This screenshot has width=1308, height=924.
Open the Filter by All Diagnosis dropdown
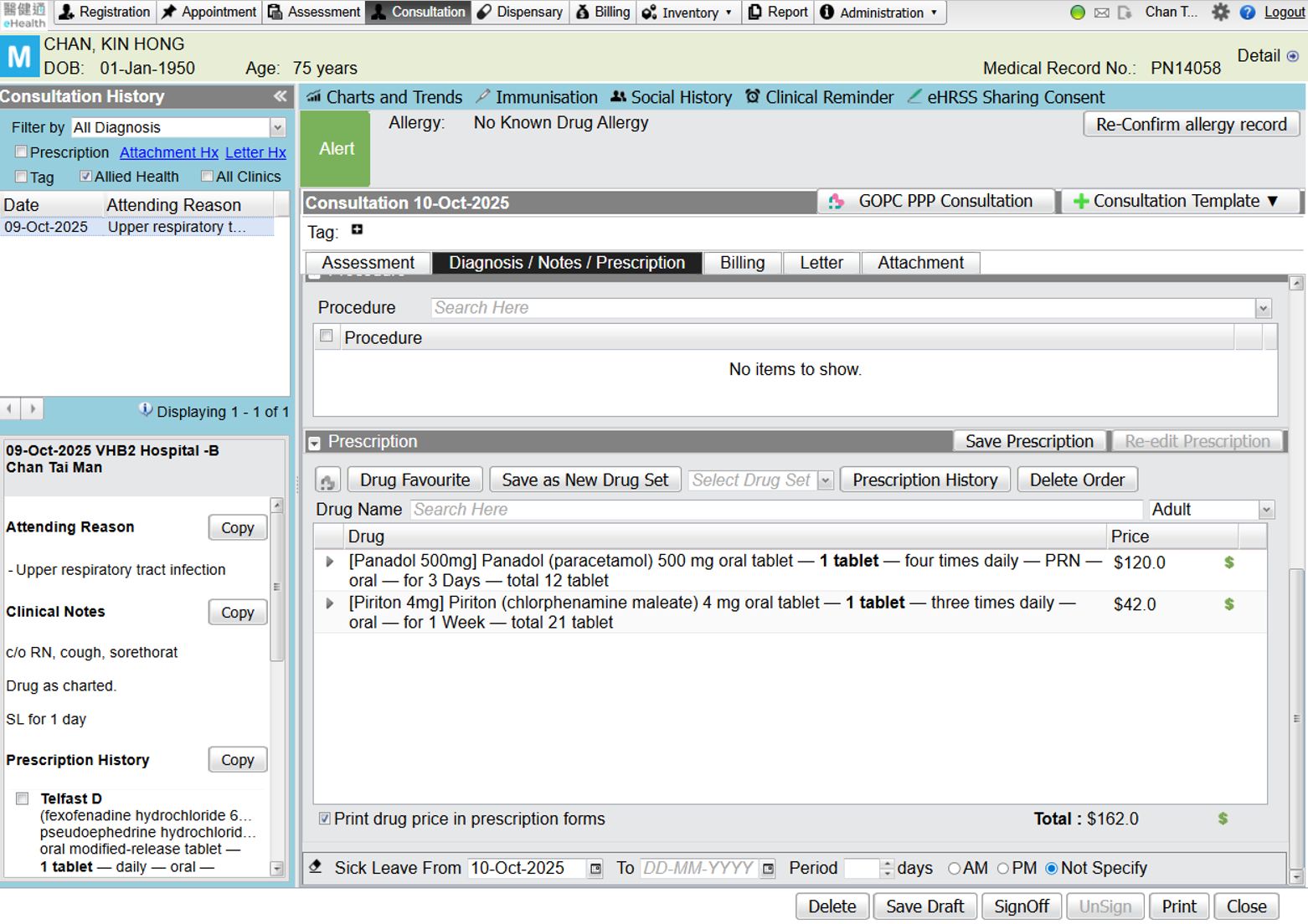(277, 127)
